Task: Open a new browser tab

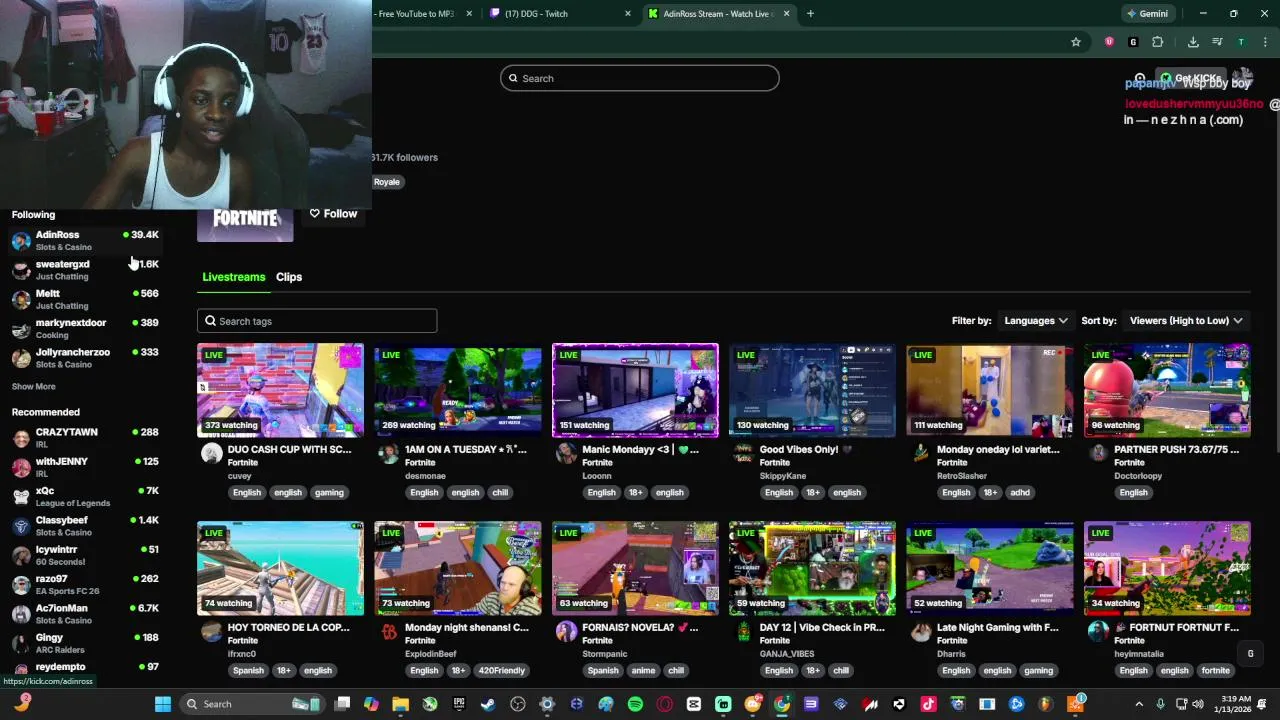Action: [x=810, y=14]
